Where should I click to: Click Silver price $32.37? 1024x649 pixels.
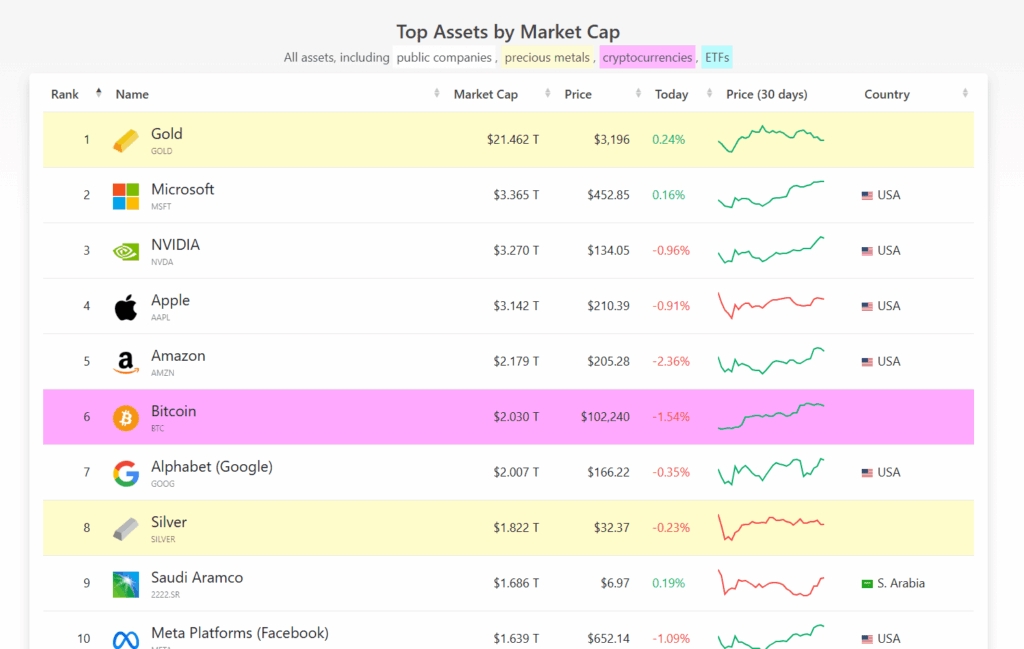tap(611, 528)
